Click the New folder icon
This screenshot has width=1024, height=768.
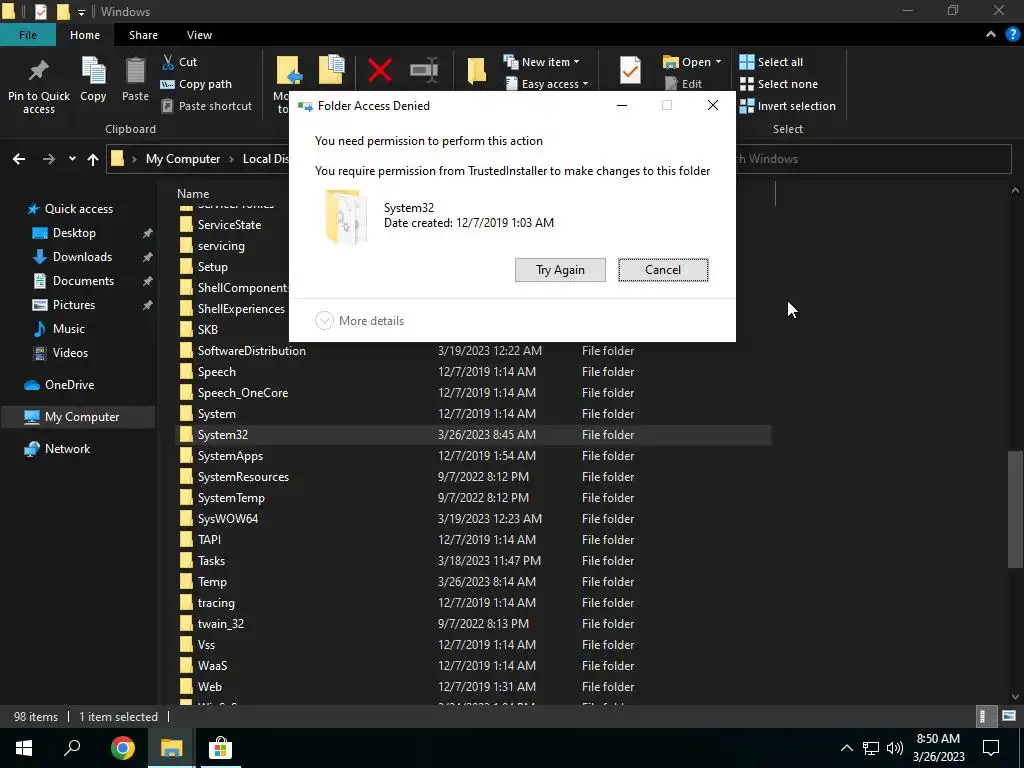click(x=477, y=71)
